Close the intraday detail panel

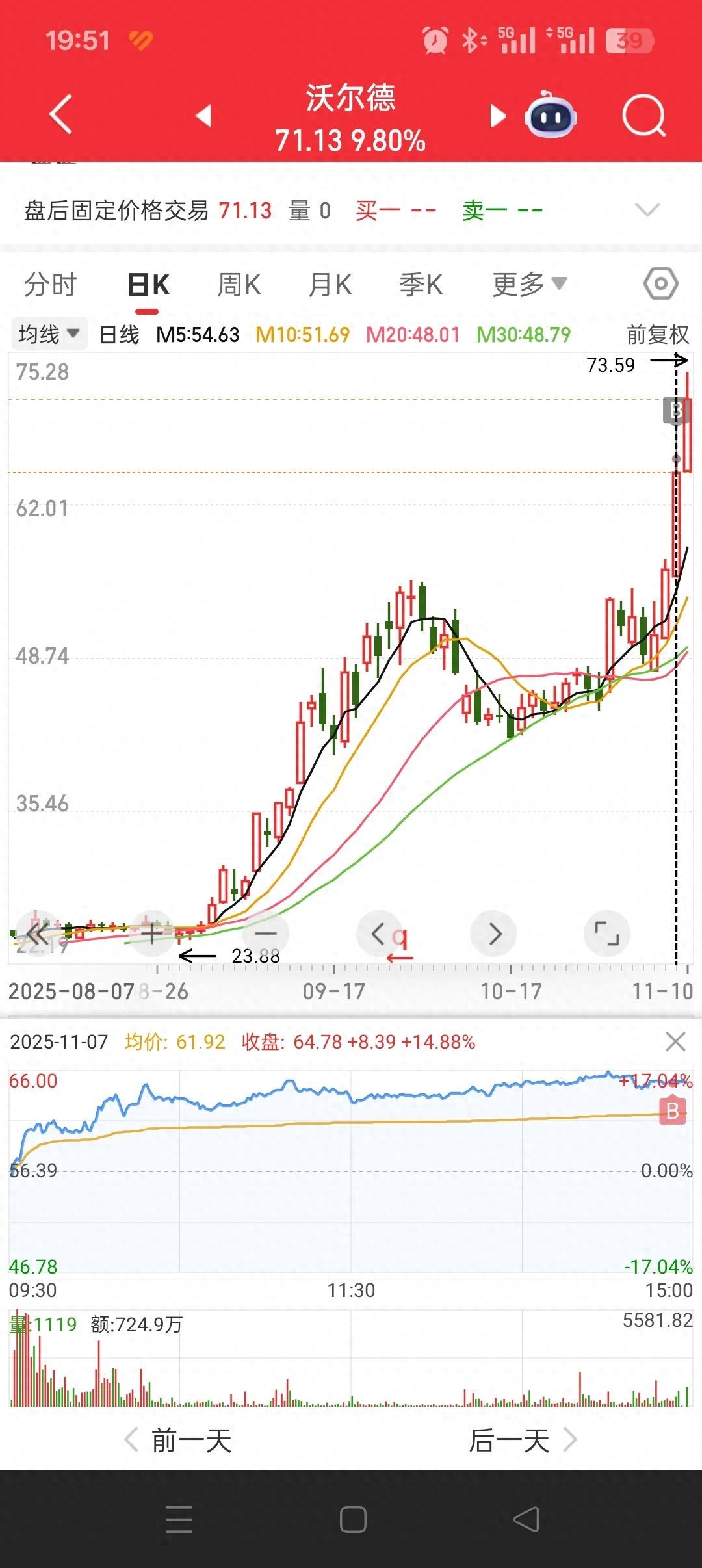coord(675,1041)
